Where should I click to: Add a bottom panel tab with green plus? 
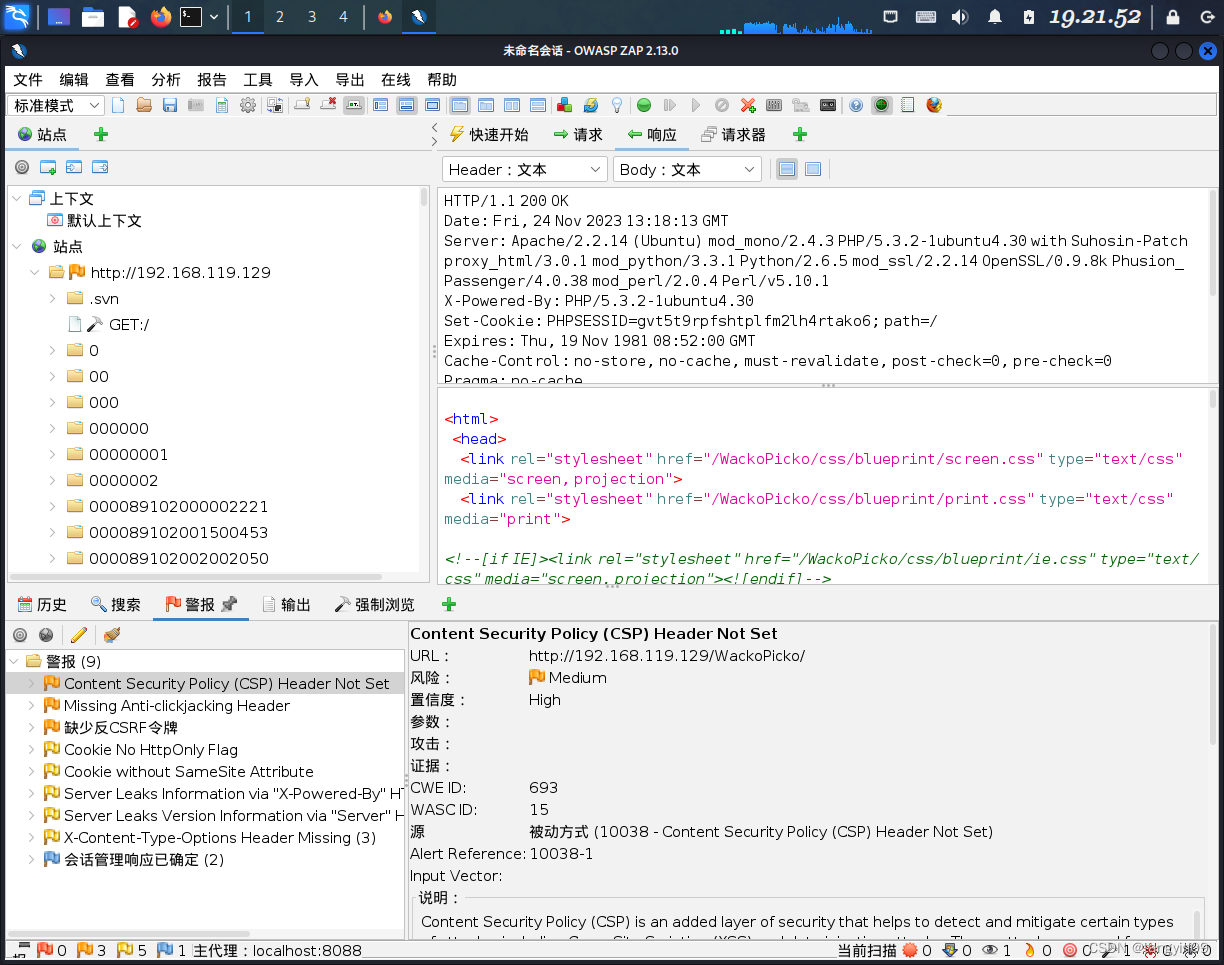pos(449,604)
